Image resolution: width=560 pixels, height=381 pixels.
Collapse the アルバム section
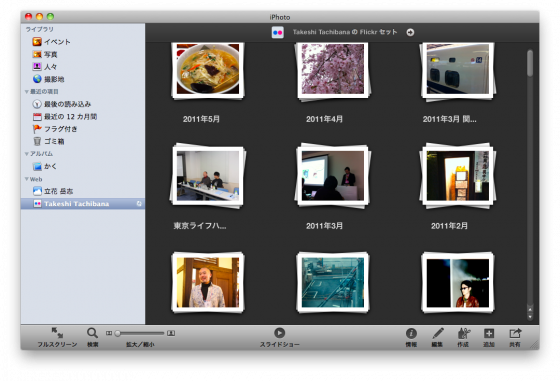coord(26,154)
